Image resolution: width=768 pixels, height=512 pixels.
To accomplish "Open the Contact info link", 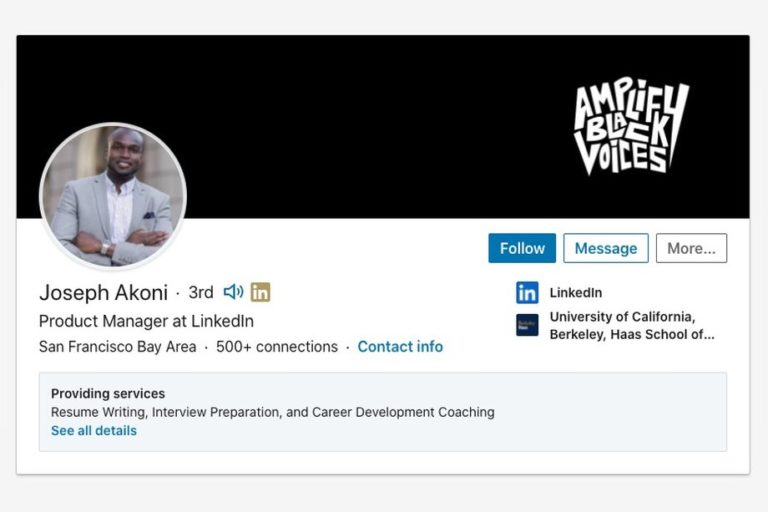I will click(400, 347).
